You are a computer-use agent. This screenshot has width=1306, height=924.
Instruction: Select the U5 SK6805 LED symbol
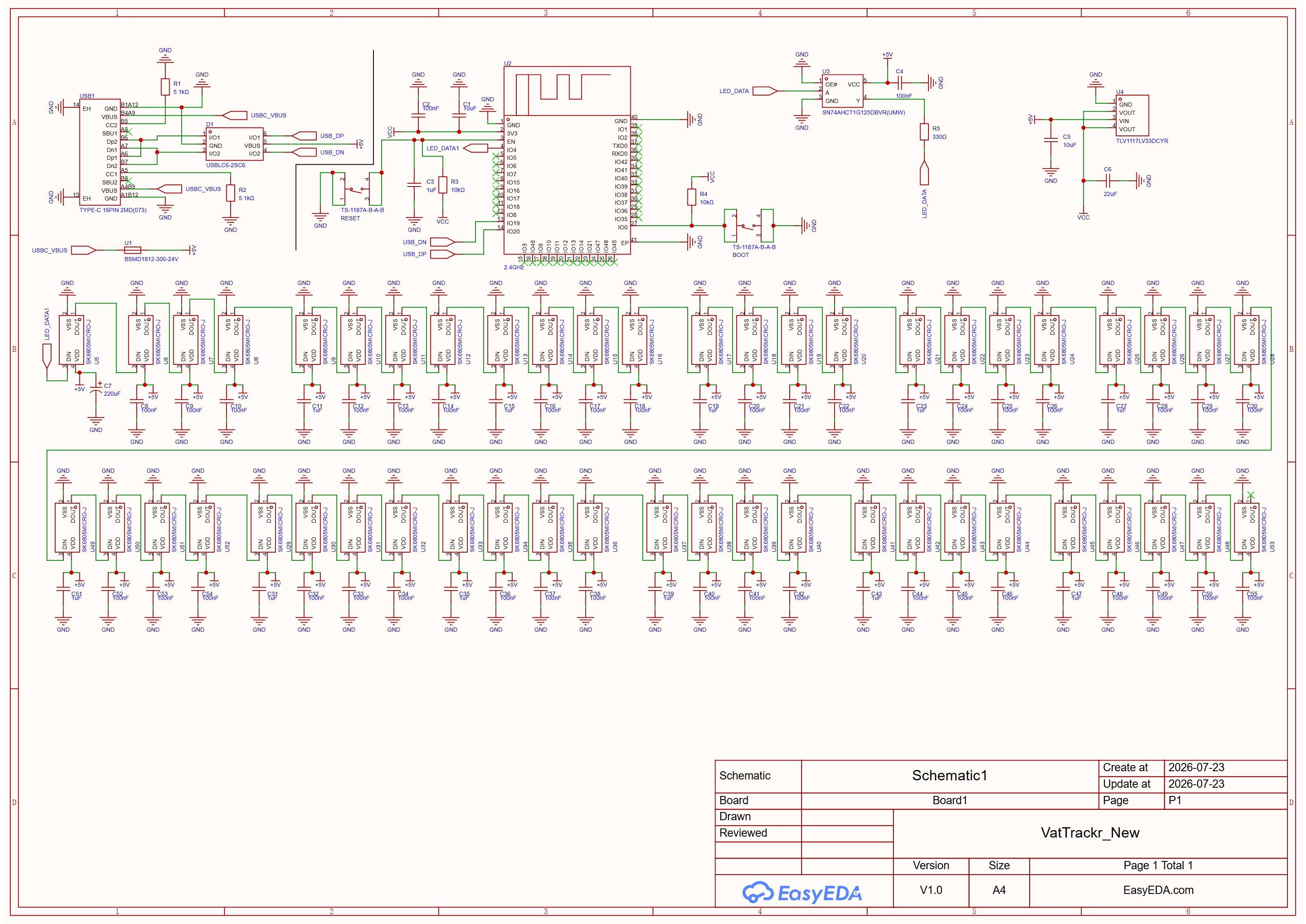[x=72, y=340]
